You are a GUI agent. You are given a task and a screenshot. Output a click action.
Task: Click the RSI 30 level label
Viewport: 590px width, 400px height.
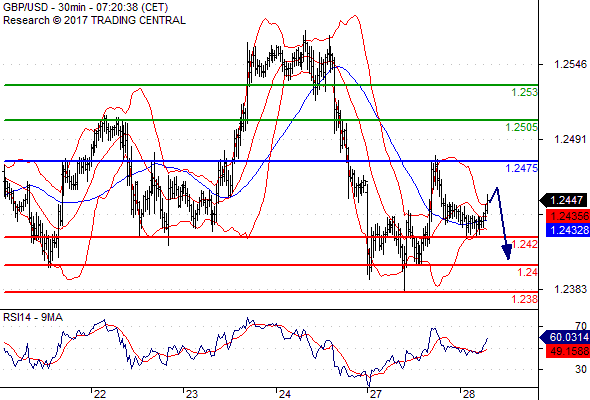(581, 369)
